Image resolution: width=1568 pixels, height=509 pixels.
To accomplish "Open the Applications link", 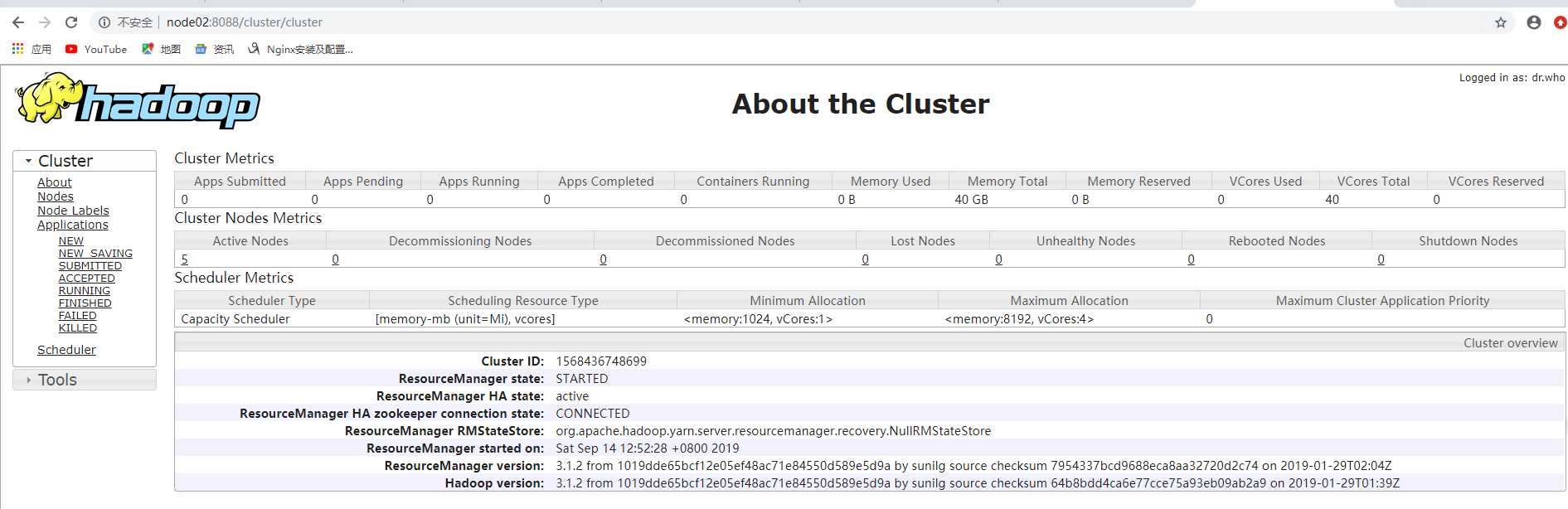I will point(73,225).
